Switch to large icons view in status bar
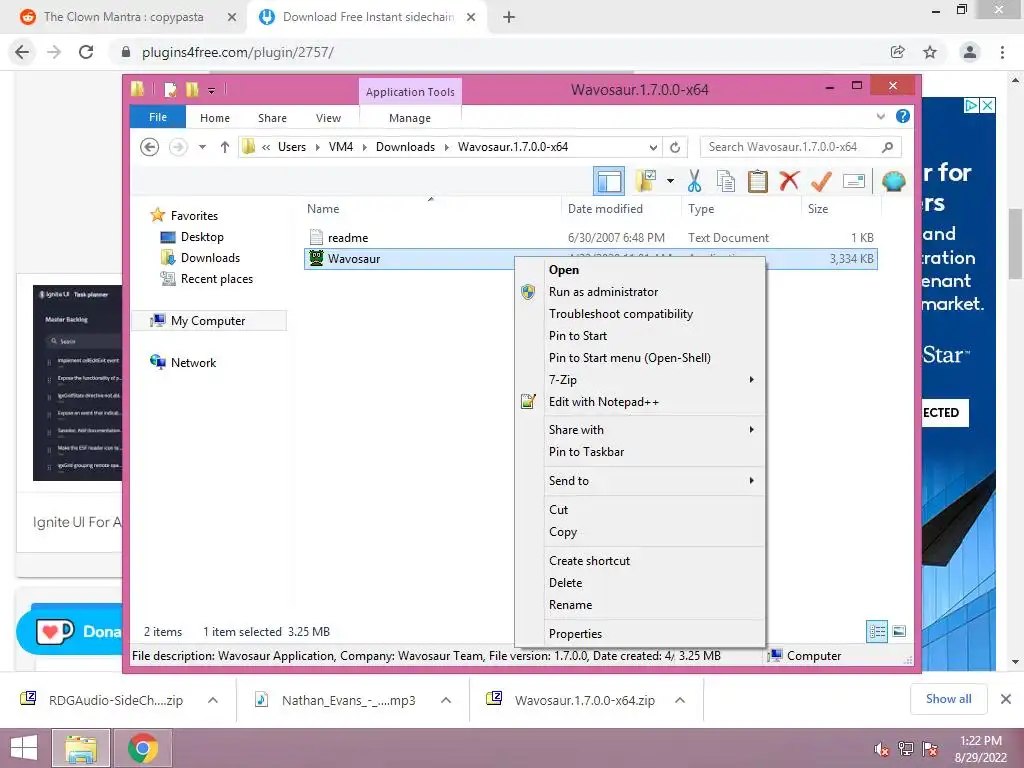 [x=899, y=631]
